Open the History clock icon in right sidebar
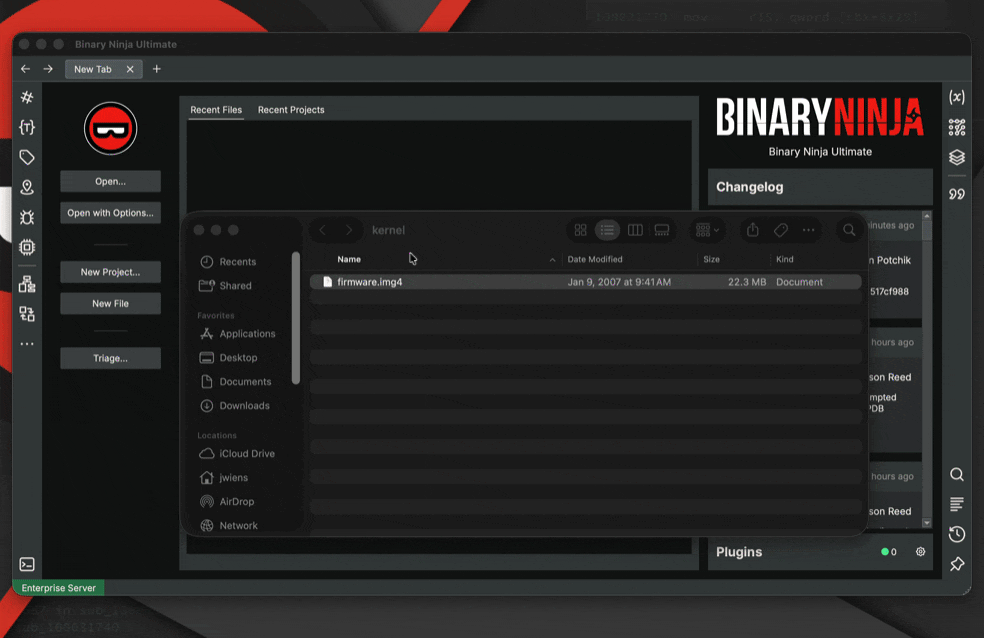Viewport: 984px width, 638px height. click(x=957, y=534)
